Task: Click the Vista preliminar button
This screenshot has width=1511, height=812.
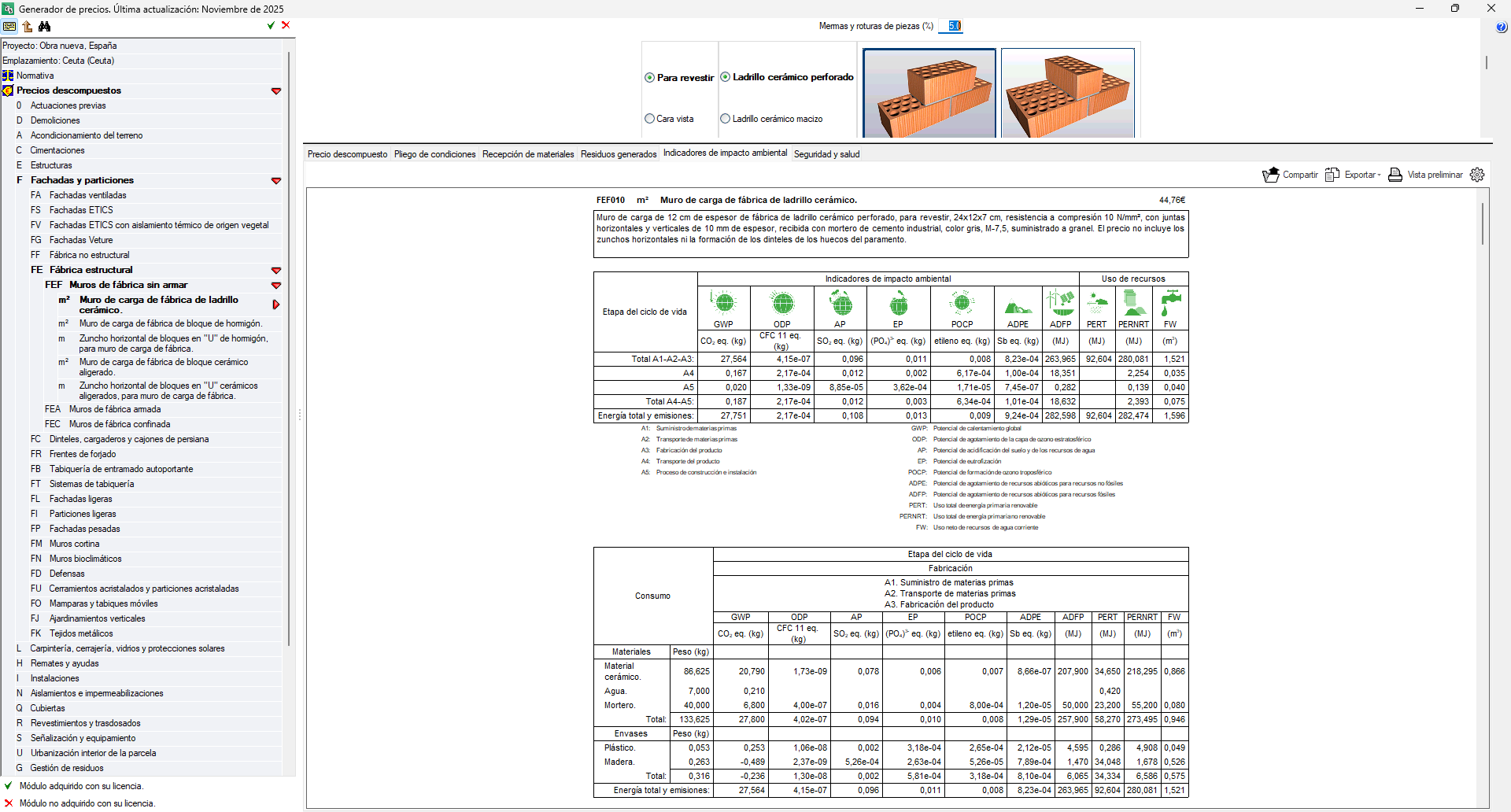Action: pyautogui.click(x=1425, y=175)
